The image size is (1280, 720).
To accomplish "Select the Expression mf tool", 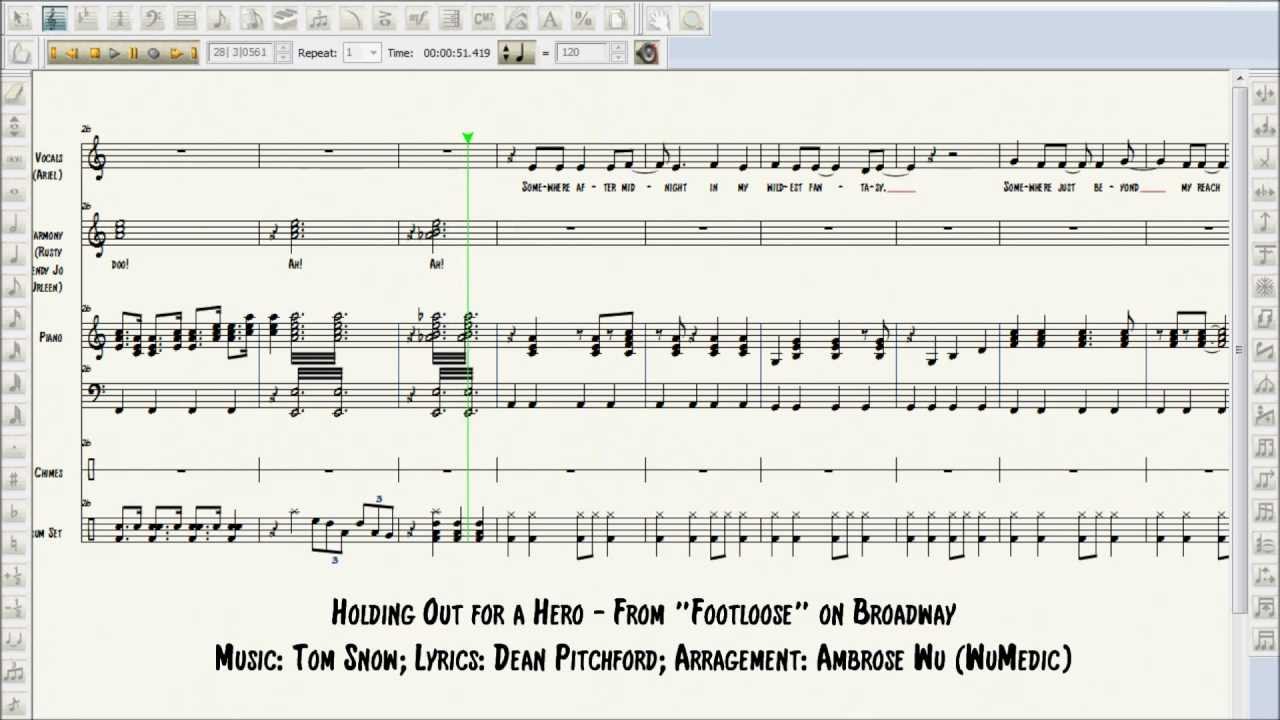I will pos(418,19).
